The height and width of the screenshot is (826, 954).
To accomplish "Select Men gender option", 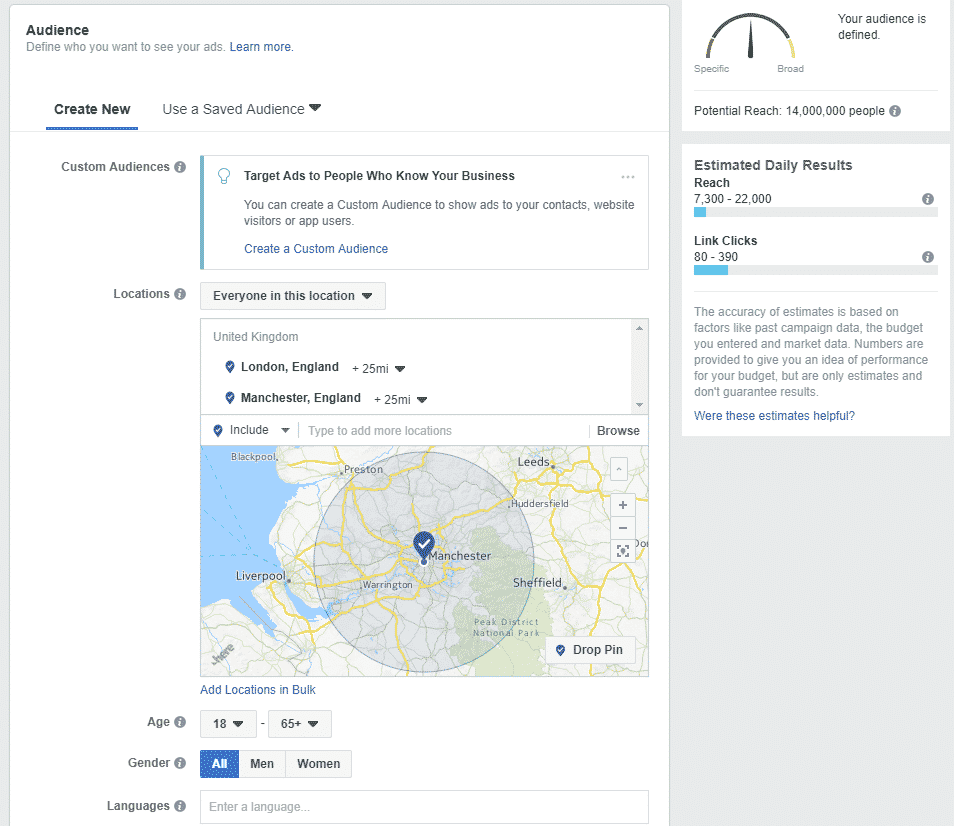I will pos(262,764).
